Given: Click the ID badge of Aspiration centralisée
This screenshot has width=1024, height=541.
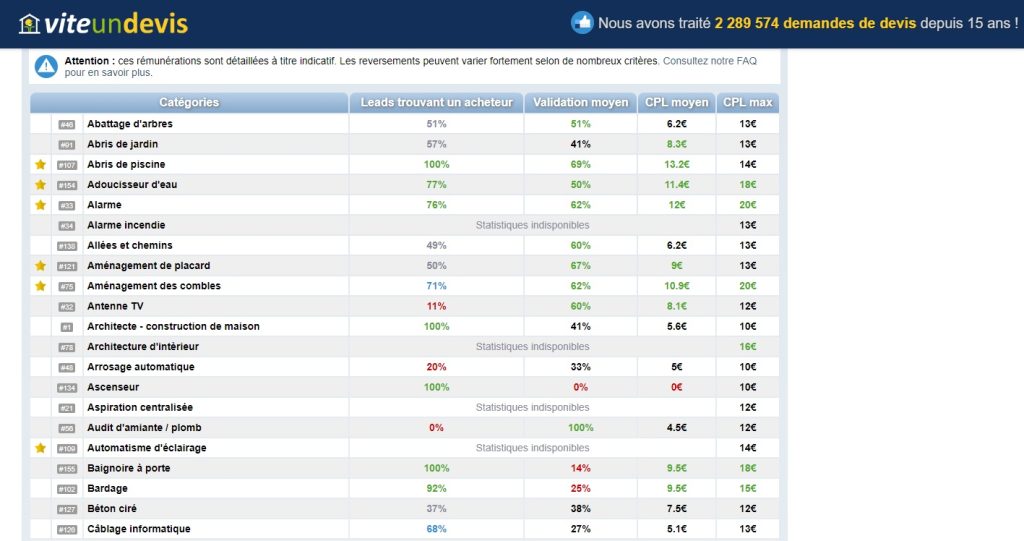Looking at the screenshot, I should 67,408.
